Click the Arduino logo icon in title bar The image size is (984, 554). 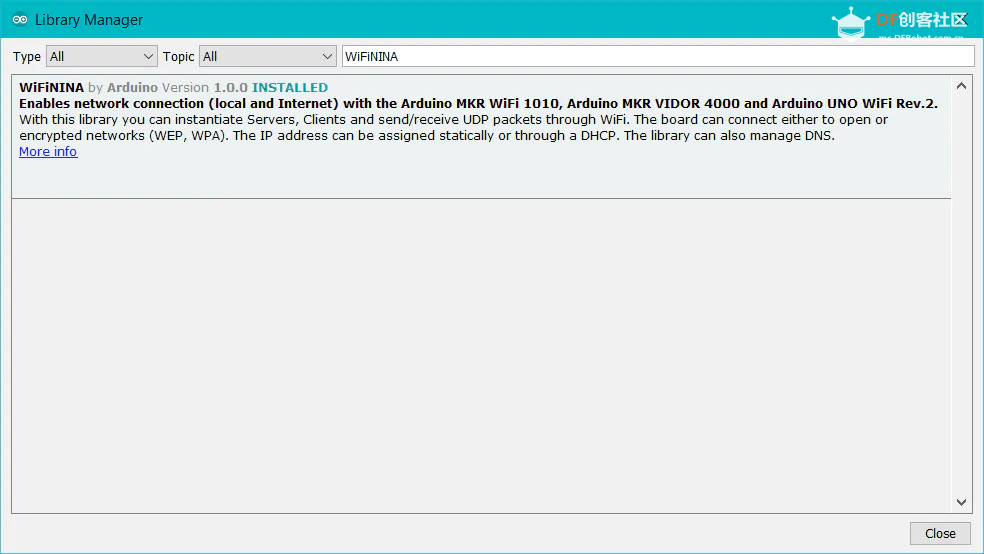click(x=19, y=19)
